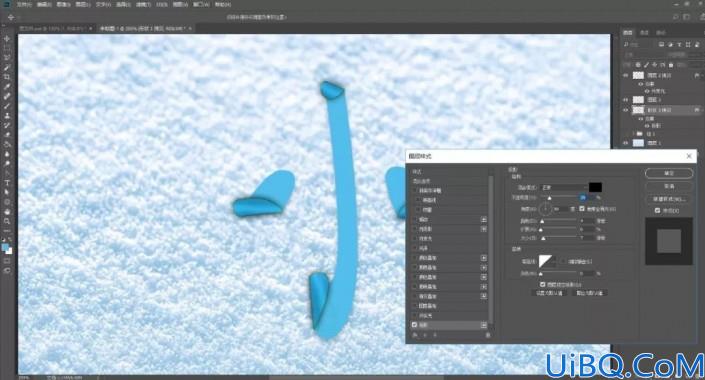Click the lock all padlock icon
This screenshot has width=705, height=380.
671,65
